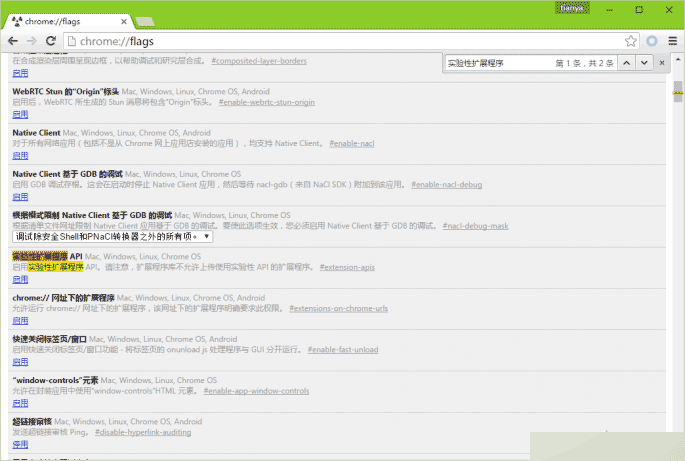
Task: Click the 'WebRTC Stun' flag title
Action: click(x=66, y=91)
